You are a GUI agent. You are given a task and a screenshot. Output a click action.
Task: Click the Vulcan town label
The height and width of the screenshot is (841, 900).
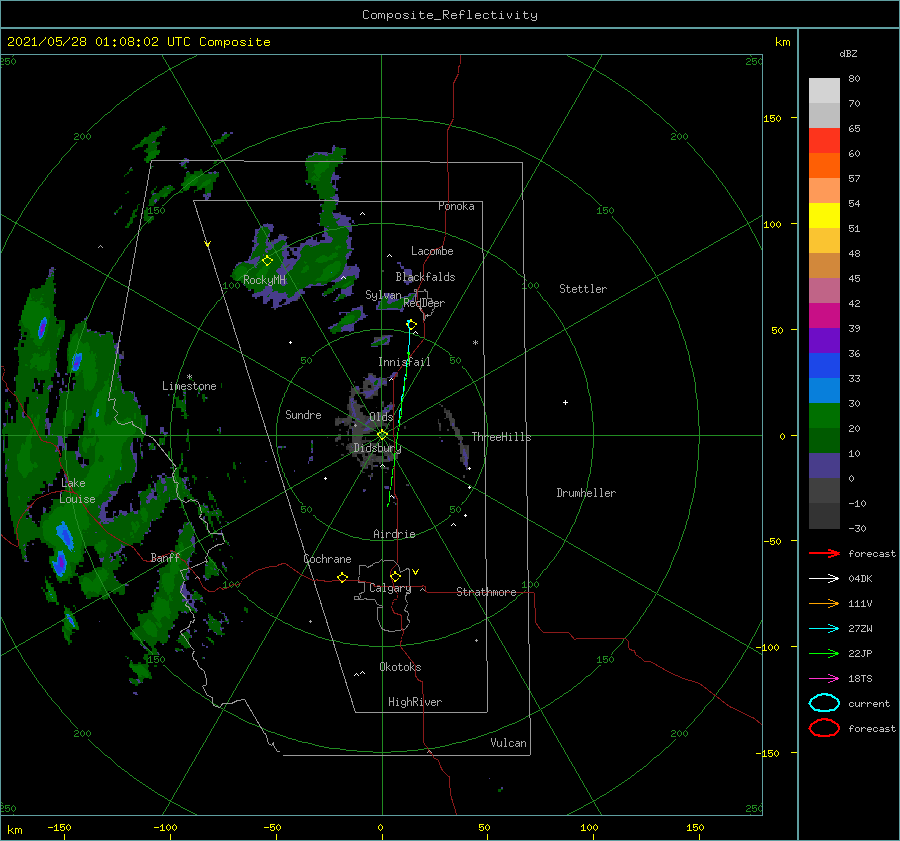click(x=509, y=743)
